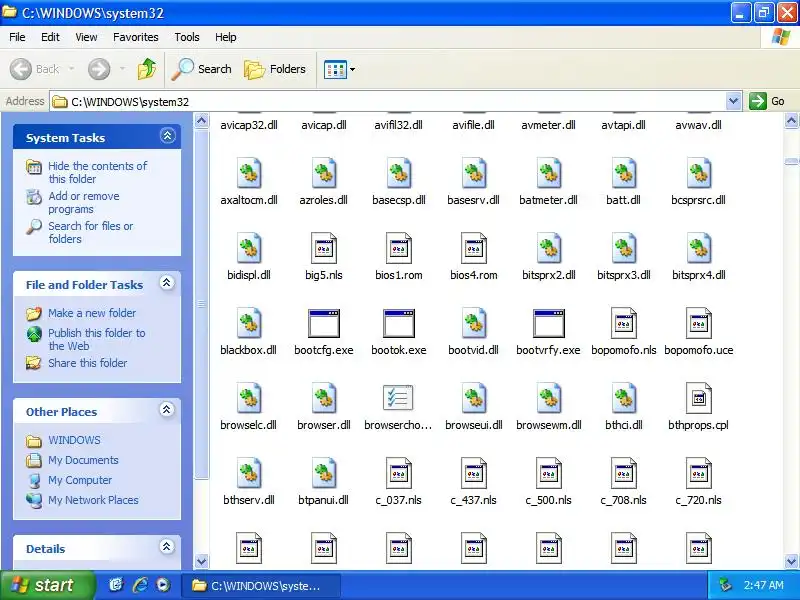Select the browserchoice checklist icon
The width and height of the screenshot is (800, 600).
[398, 398]
